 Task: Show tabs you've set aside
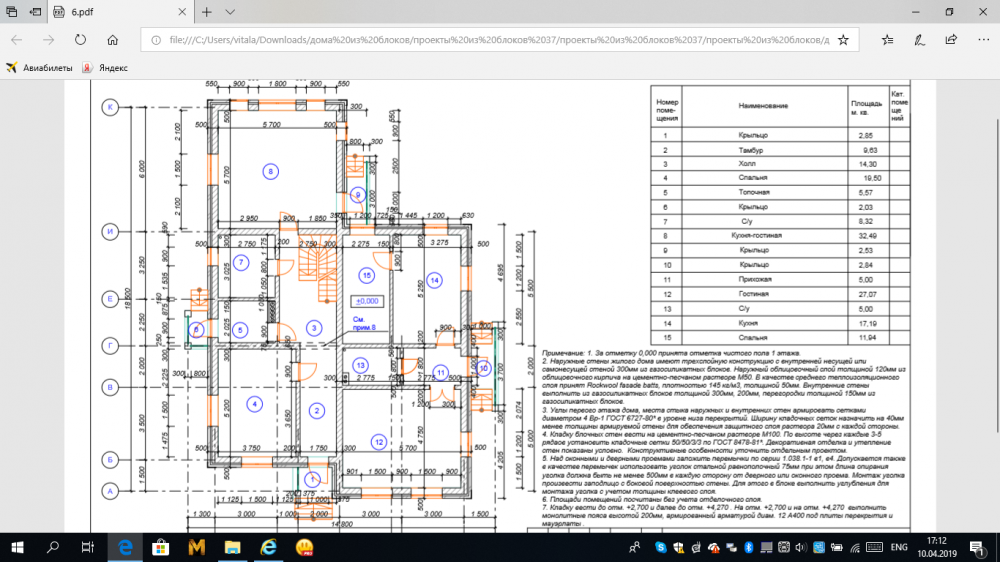click(x=11, y=12)
